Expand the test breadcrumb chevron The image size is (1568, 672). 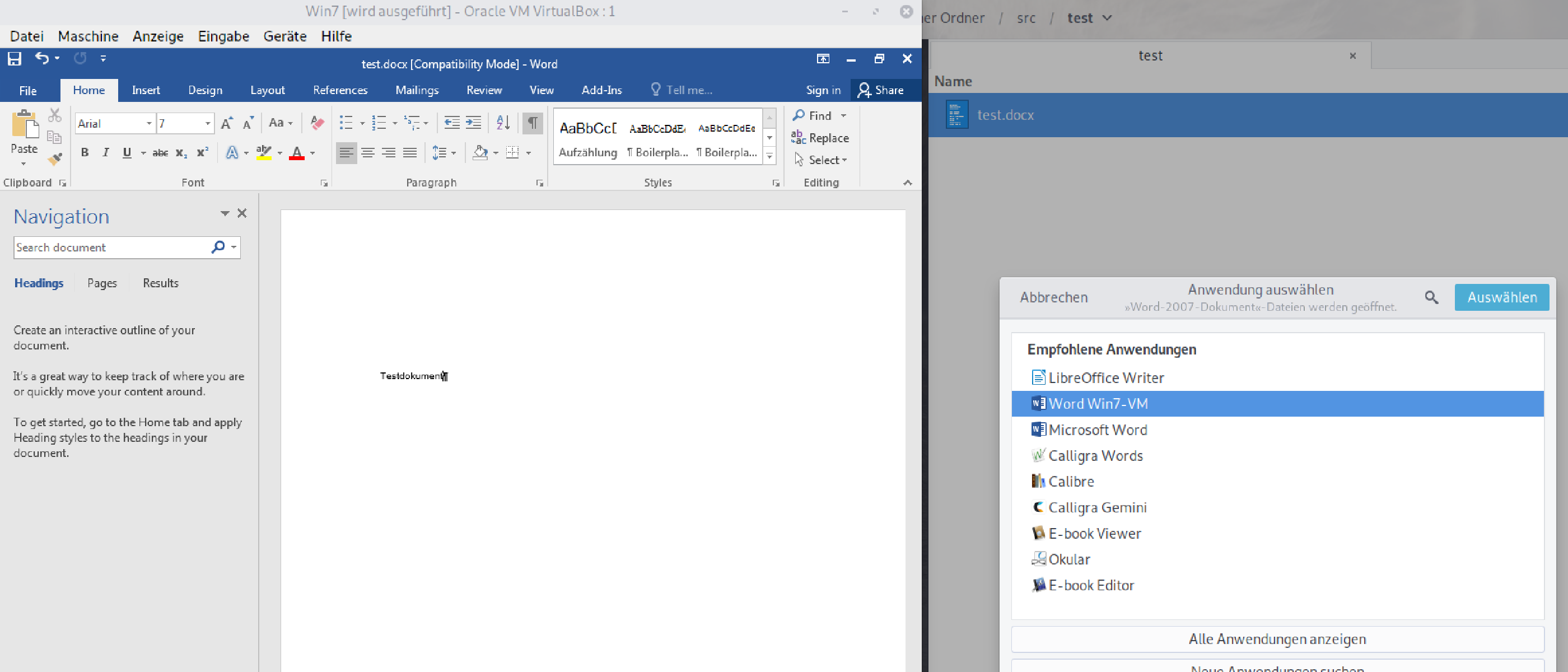pos(1108,18)
